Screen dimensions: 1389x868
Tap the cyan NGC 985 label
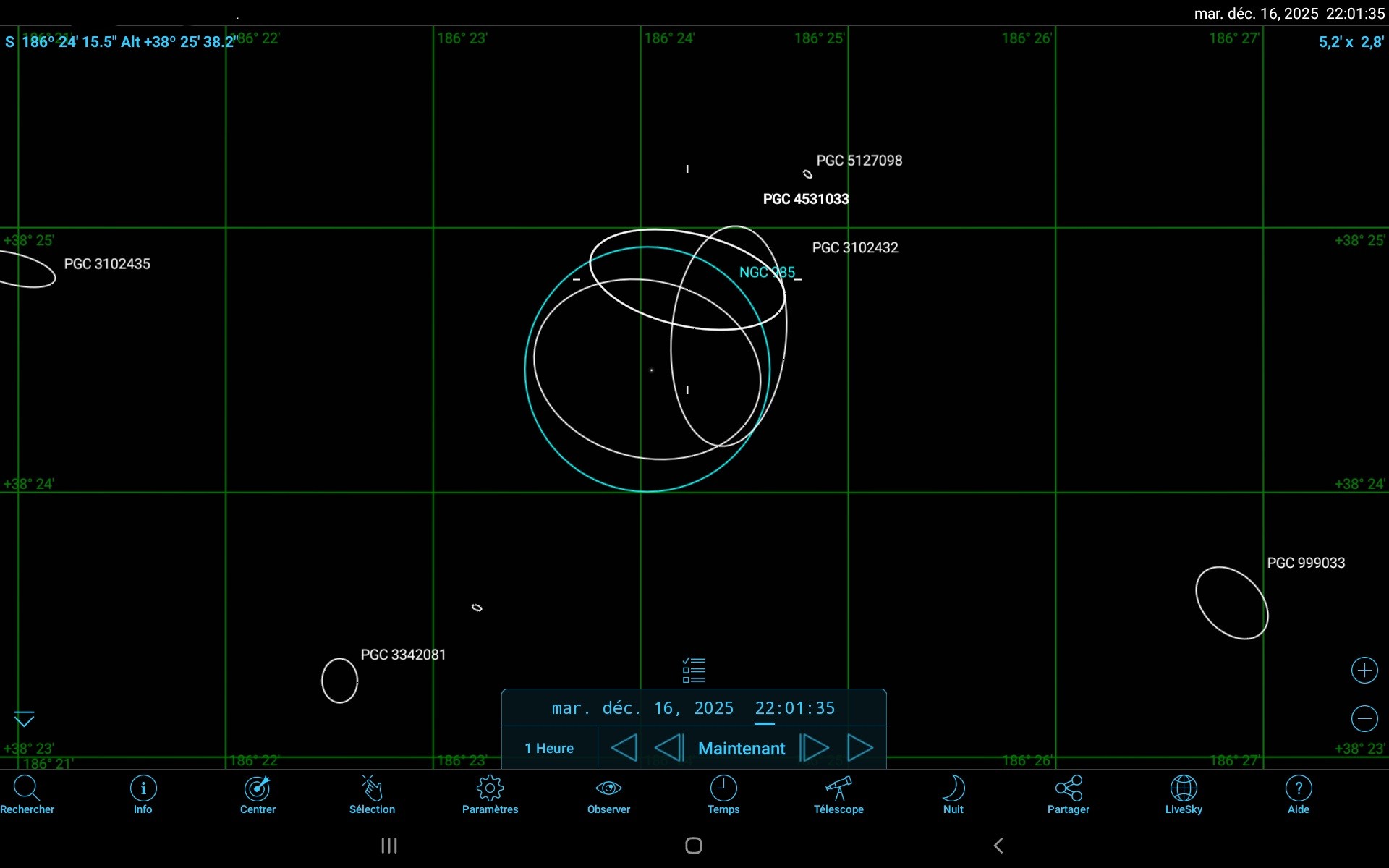point(767,272)
